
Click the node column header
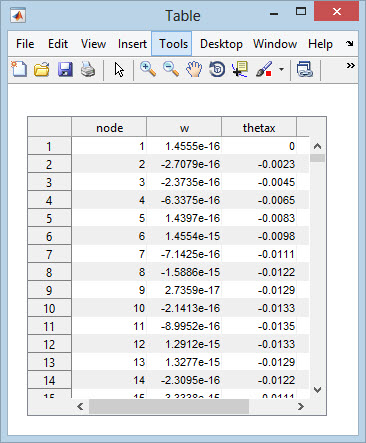click(109, 127)
